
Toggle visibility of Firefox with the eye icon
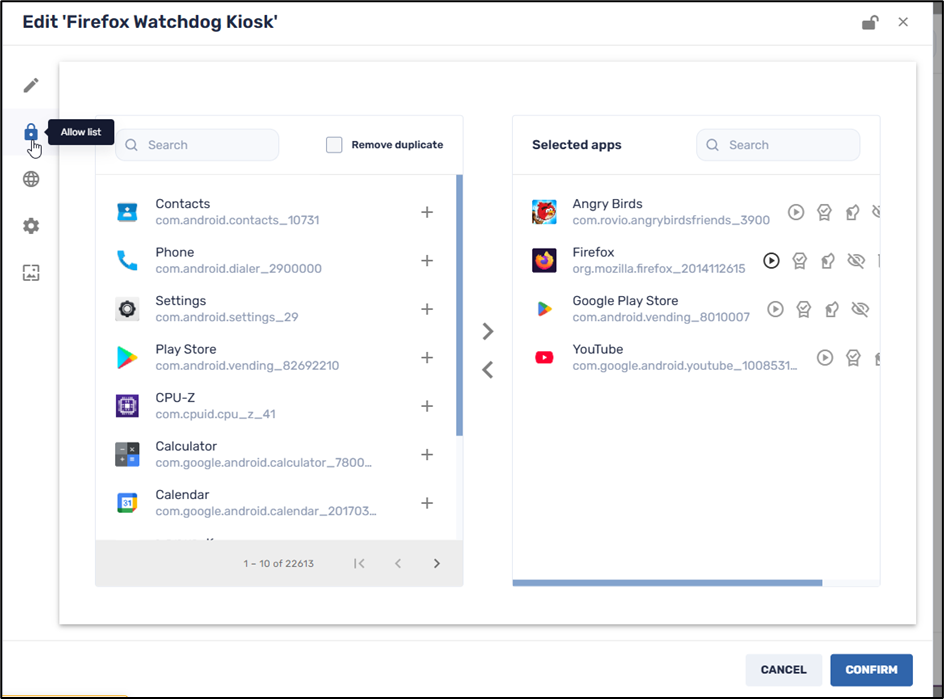tap(856, 260)
